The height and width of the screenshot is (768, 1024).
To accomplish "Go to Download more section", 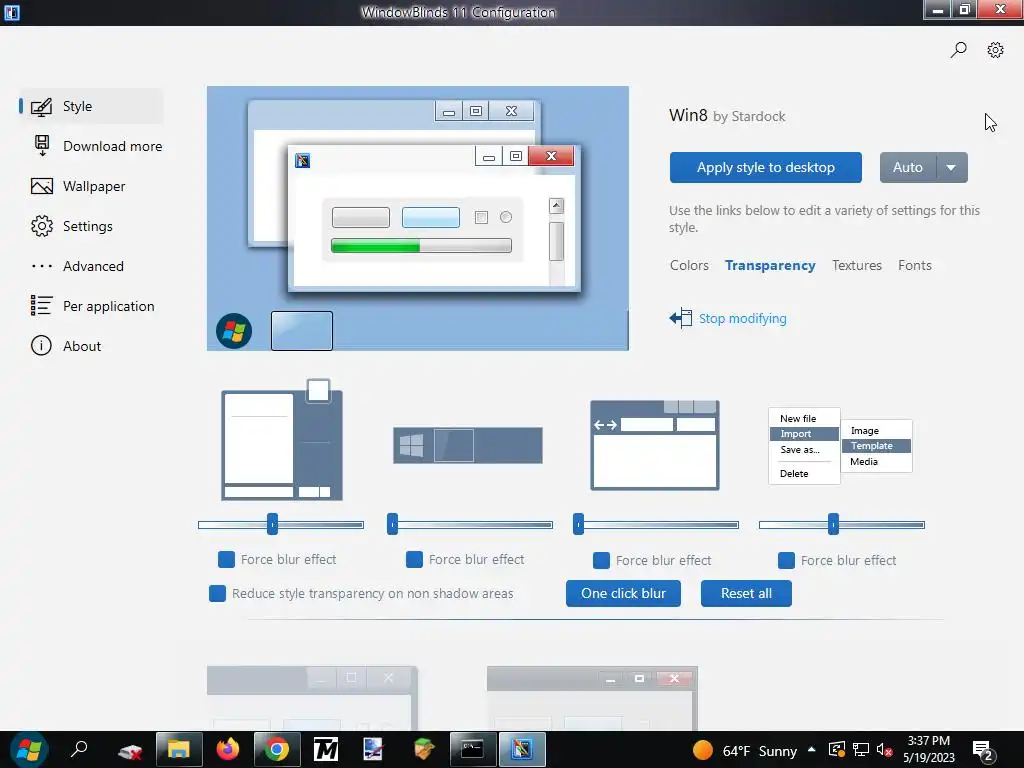I will tap(112, 146).
